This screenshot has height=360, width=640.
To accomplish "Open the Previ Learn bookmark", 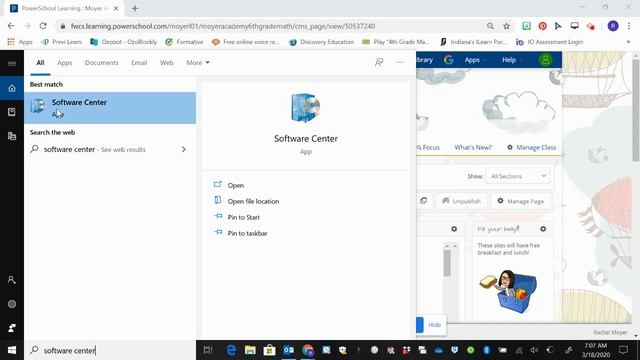I will [62, 42].
